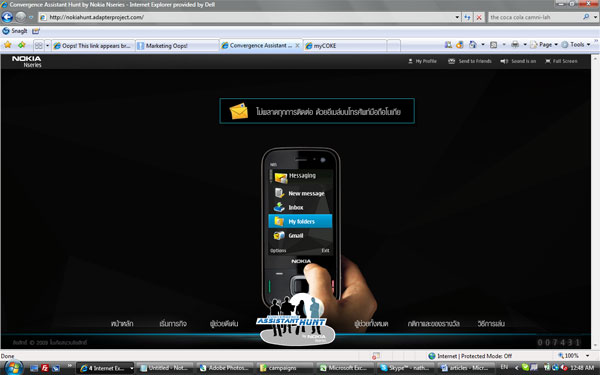The image size is (600, 375).
Task: Open the recent pages dropdown beside Forward
Action: [x=31, y=17]
